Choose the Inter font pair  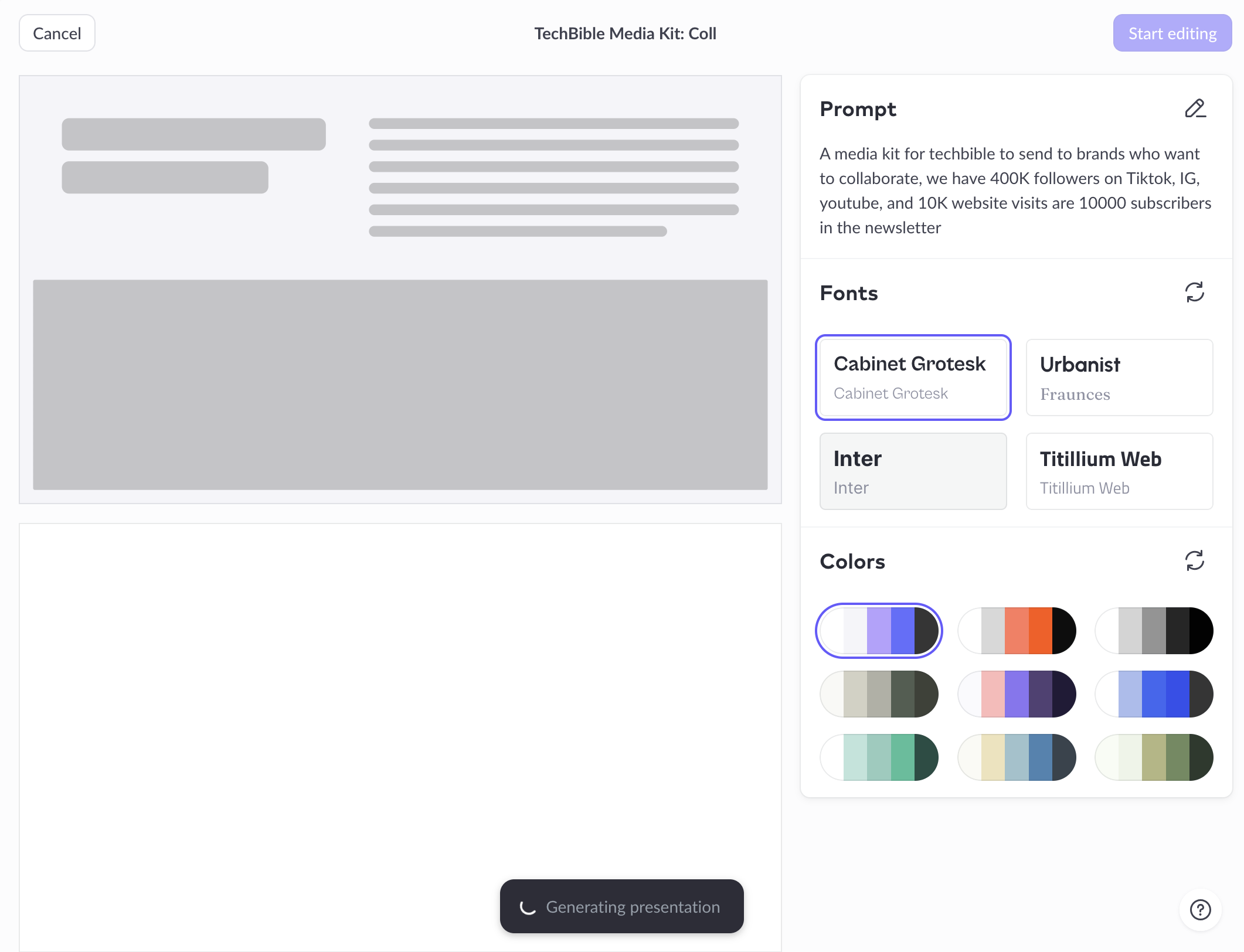point(913,471)
